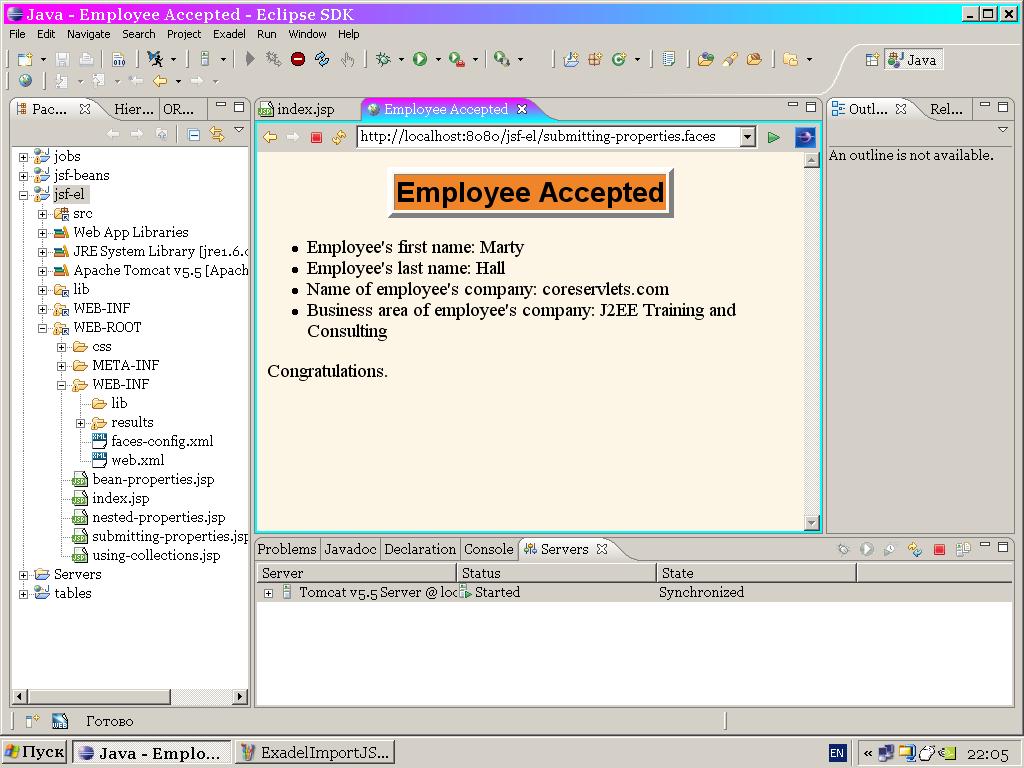Viewport: 1024px width, 768px height.
Task: Toggle Link with Editor in Package Explorer
Action: click(217, 135)
